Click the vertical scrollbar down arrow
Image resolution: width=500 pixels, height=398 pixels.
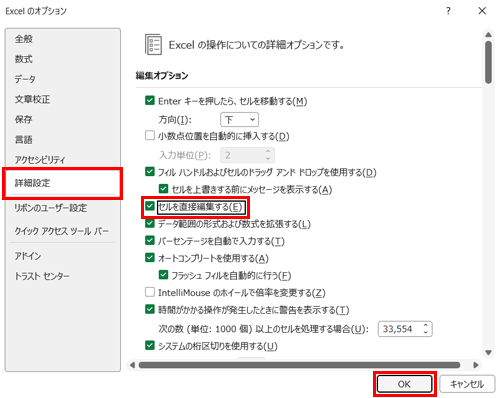[x=489, y=352]
